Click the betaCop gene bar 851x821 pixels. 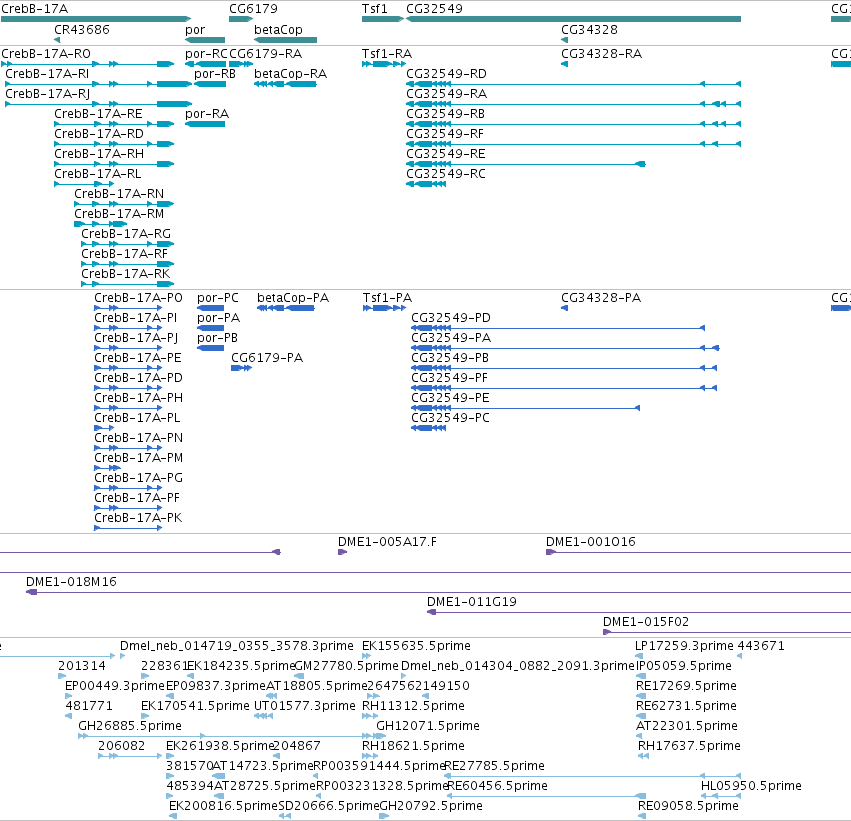(x=285, y=40)
